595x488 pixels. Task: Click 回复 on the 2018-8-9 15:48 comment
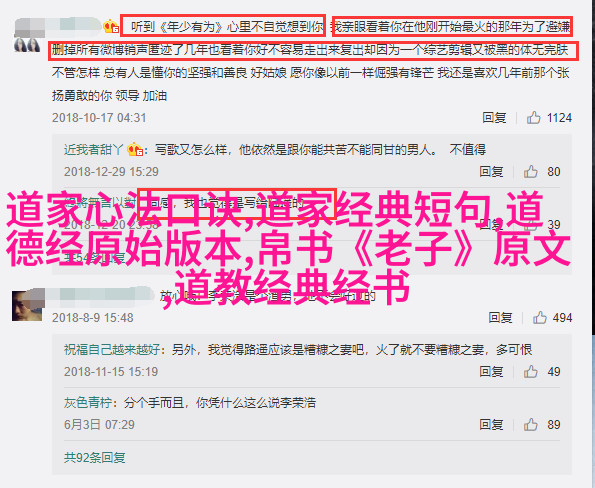click(500, 317)
